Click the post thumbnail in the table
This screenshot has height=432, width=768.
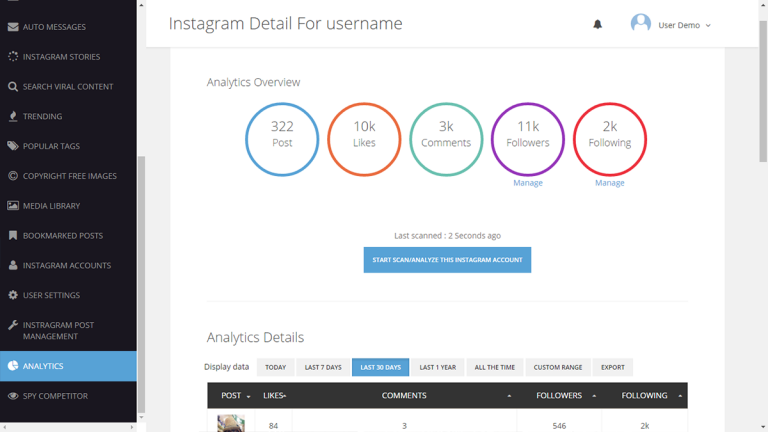coord(231,424)
